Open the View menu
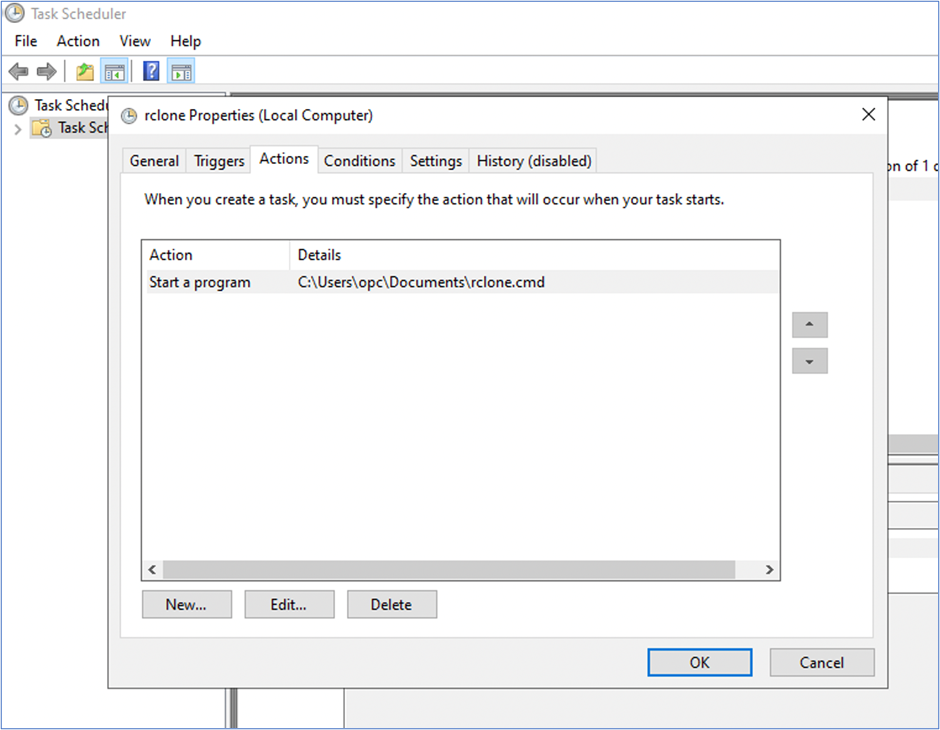 pos(135,41)
